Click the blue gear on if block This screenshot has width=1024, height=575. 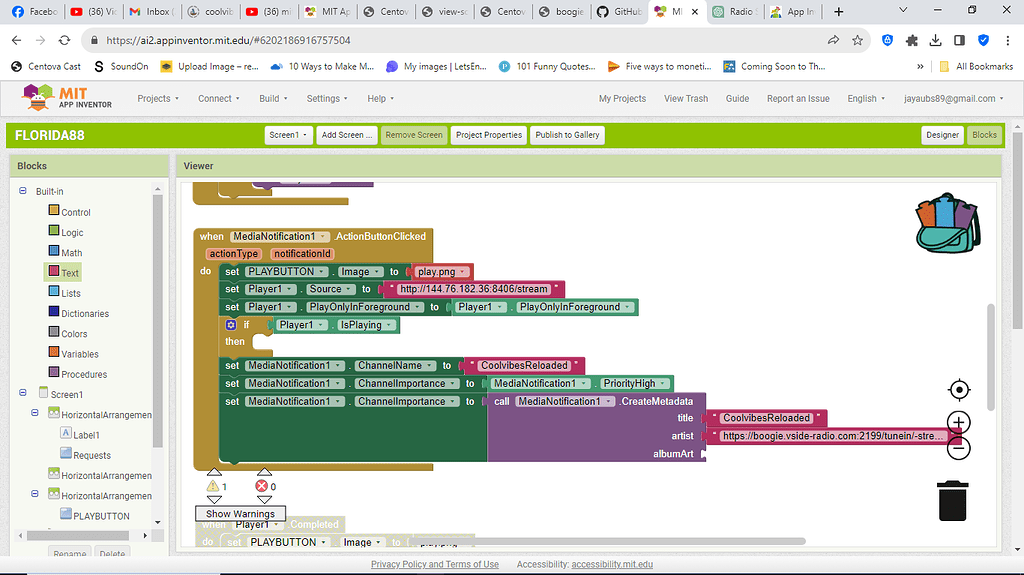click(x=231, y=325)
